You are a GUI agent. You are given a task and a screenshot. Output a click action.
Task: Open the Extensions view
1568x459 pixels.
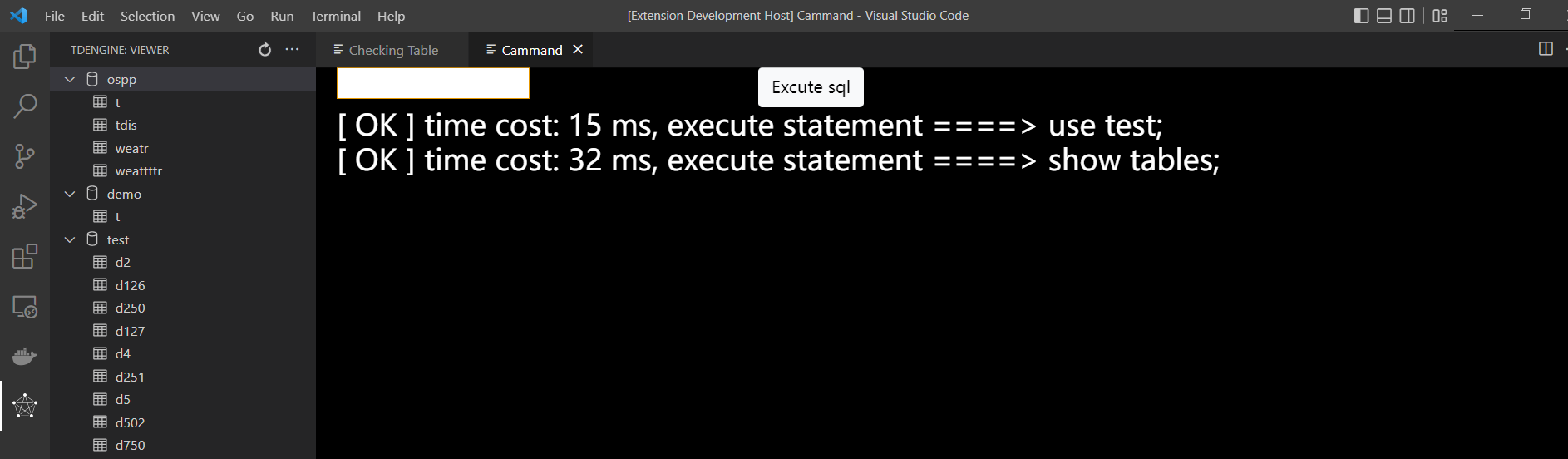[x=25, y=256]
